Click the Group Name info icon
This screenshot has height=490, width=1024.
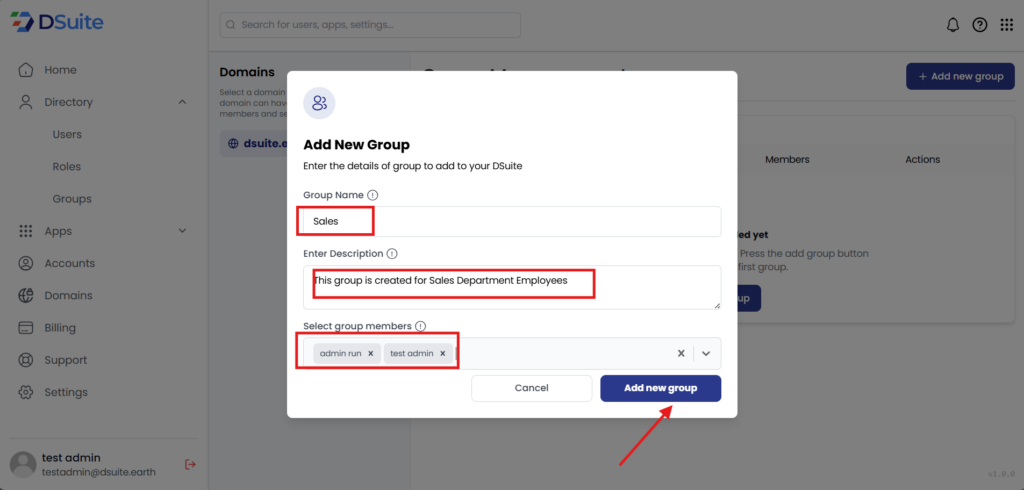click(373, 195)
